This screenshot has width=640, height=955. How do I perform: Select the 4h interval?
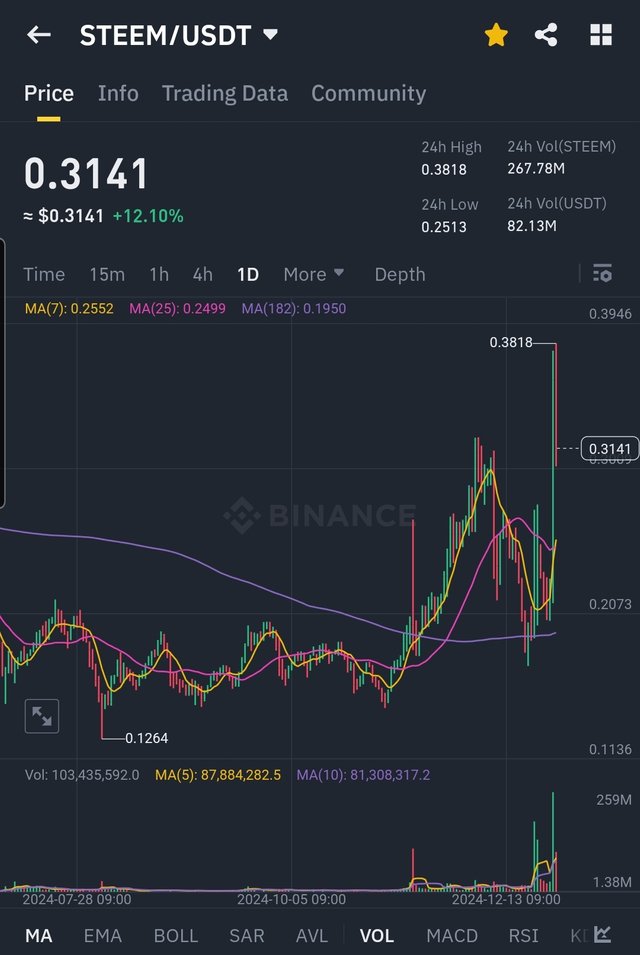(203, 274)
